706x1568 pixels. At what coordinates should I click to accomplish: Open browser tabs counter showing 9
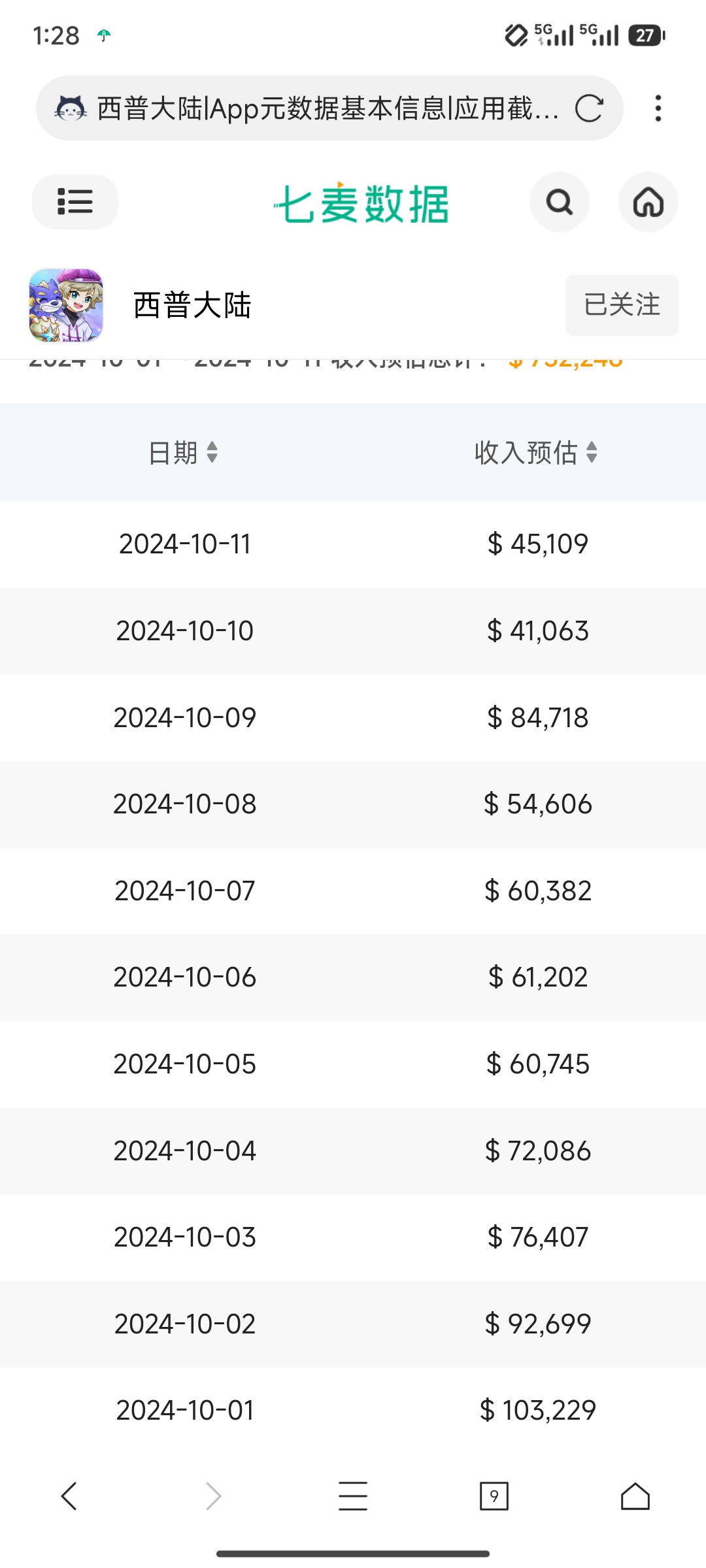494,1496
